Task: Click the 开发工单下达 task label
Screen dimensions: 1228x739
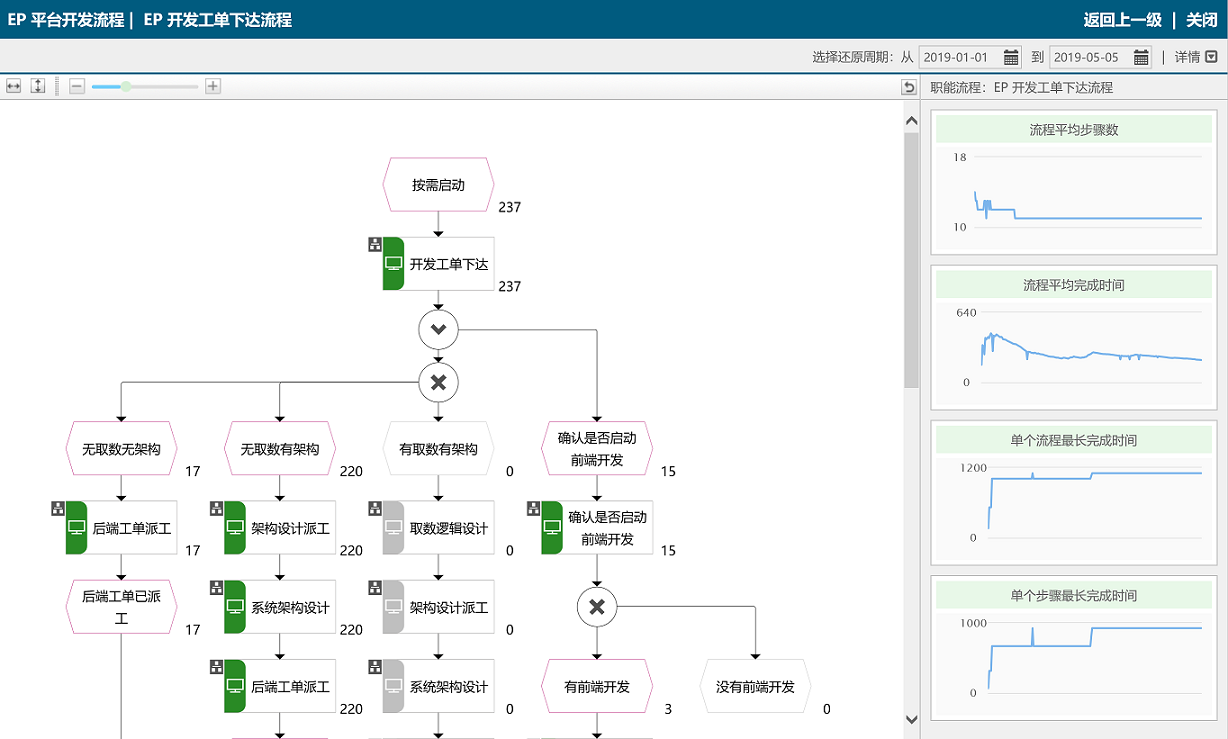Action: click(x=449, y=264)
